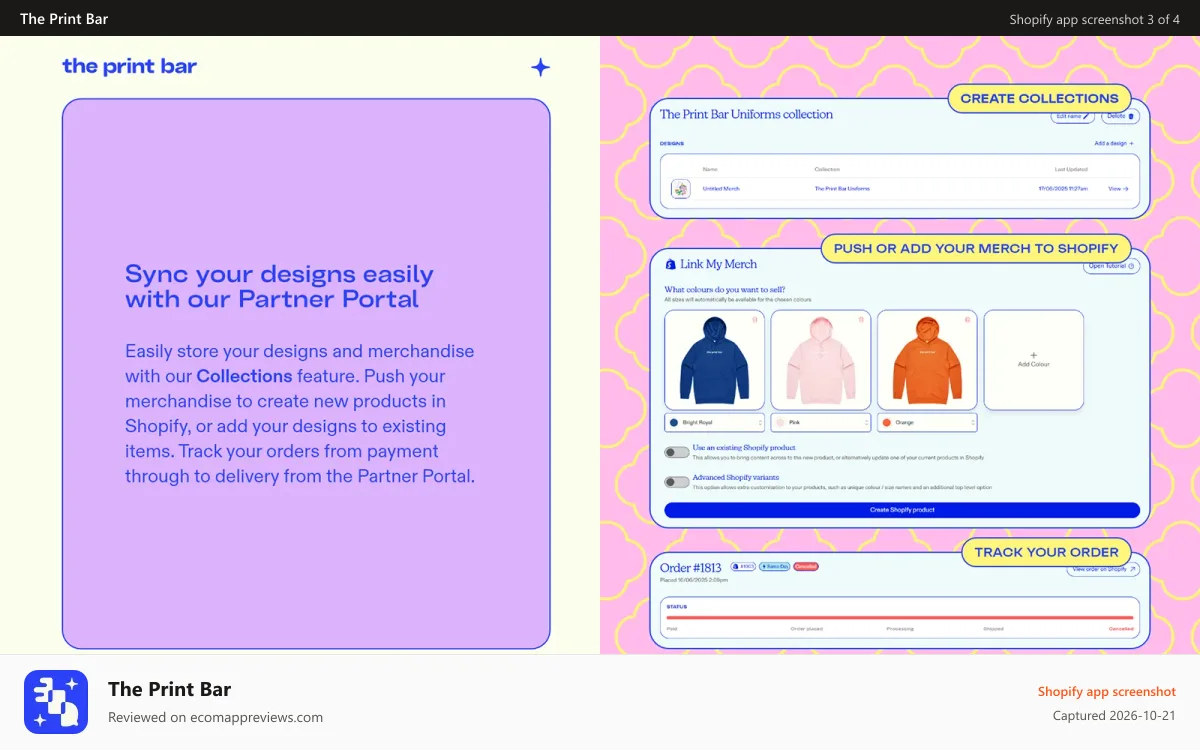1200x750 pixels.
Task: Toggle Use an existing Shopify product
Action: pyautogui.click(x=677, y=452)
